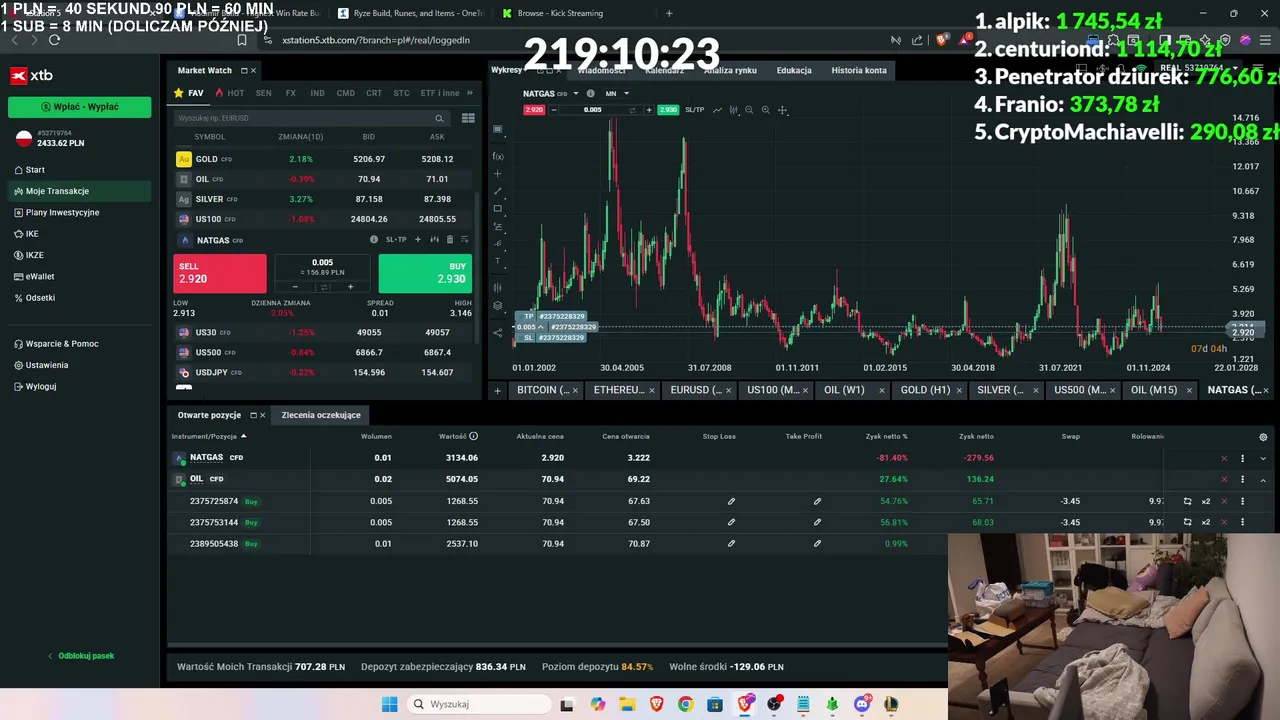Switch to the ETF i inne tab
The image size is (1280, 720).
440,93
